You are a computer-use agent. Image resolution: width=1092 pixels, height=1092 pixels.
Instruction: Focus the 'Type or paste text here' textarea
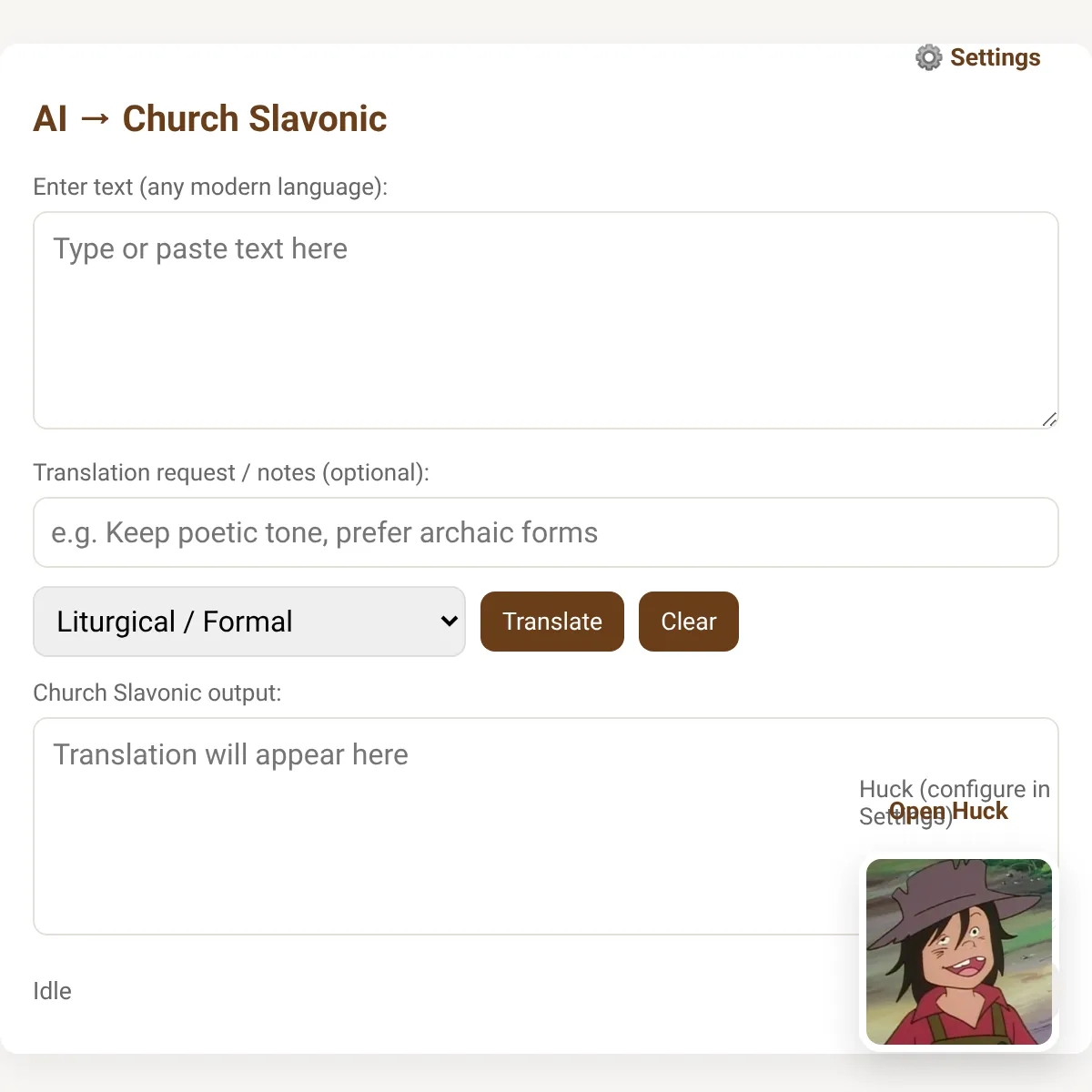(x=546, y=319)
